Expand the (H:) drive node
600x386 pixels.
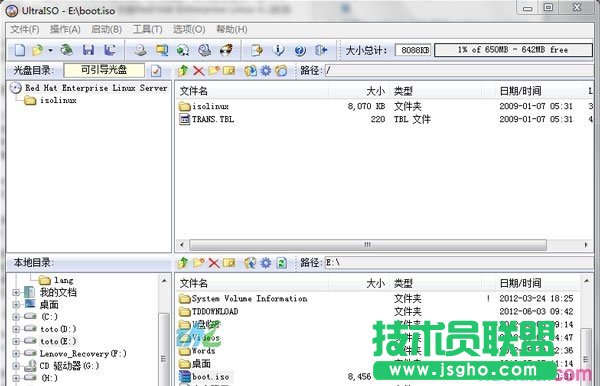tap(16, 378)
